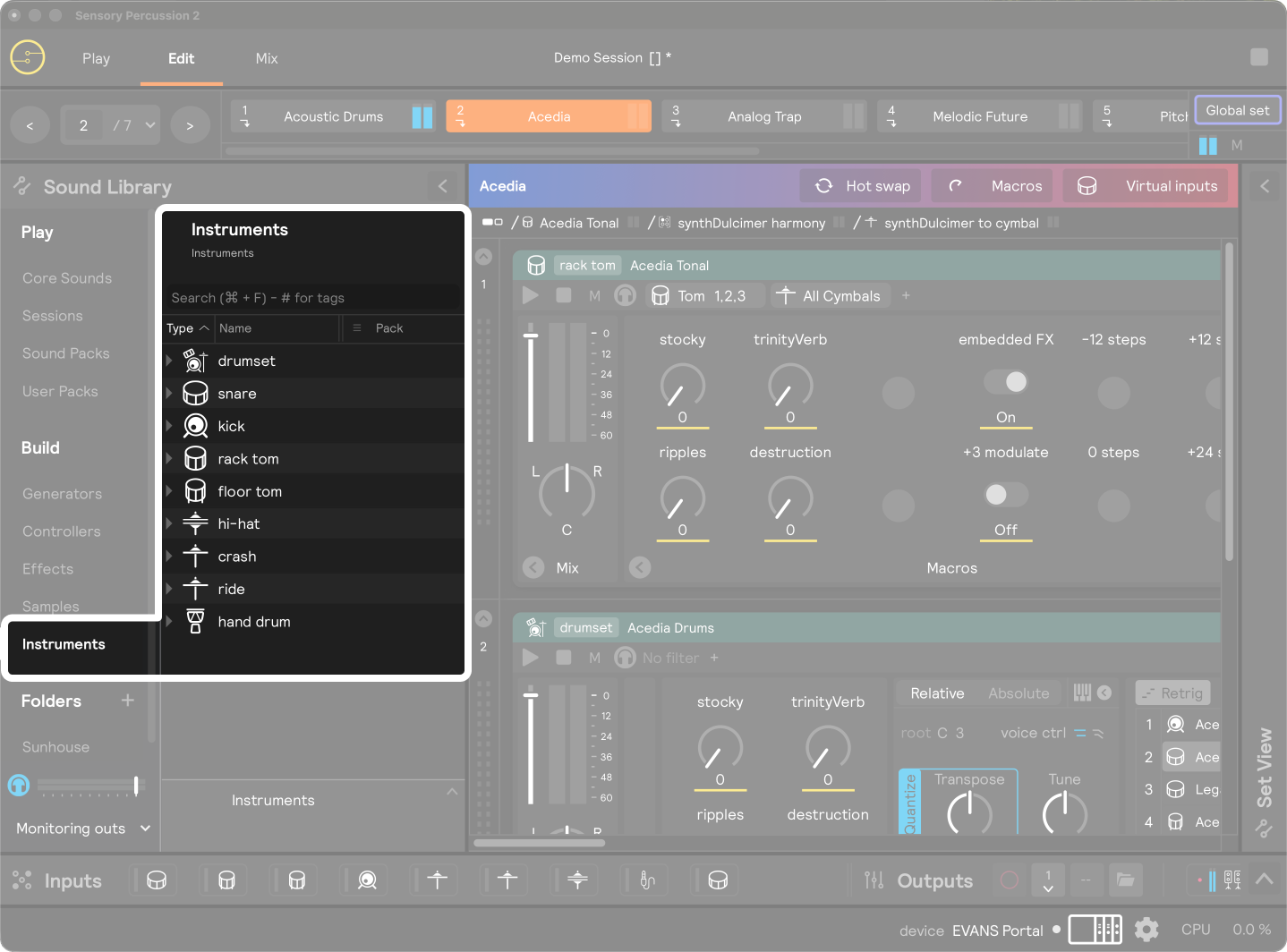
Task: Toggle the Quantize strip beside Transpose
Action: (x=909, y=802)
